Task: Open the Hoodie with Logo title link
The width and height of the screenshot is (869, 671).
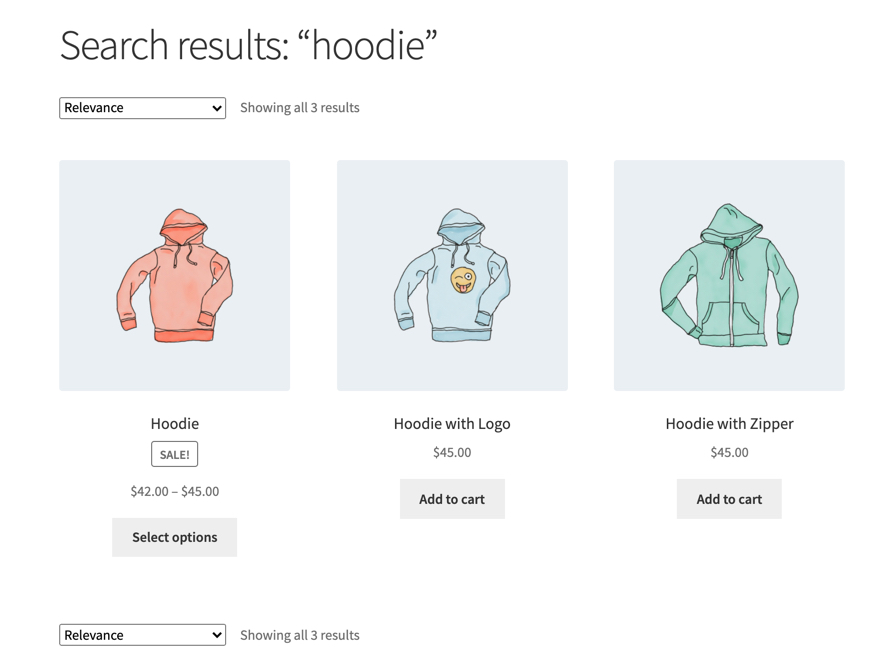Action: [452, 424]
